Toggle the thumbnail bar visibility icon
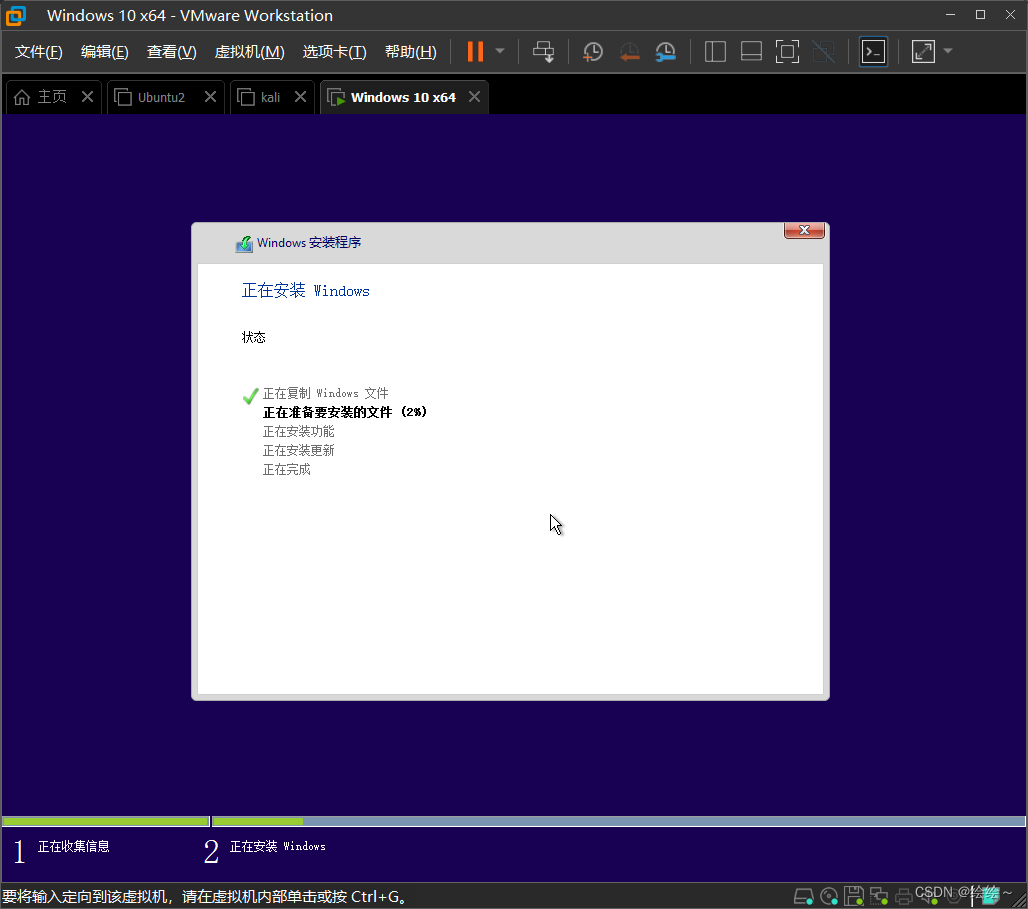 (752, 51)
